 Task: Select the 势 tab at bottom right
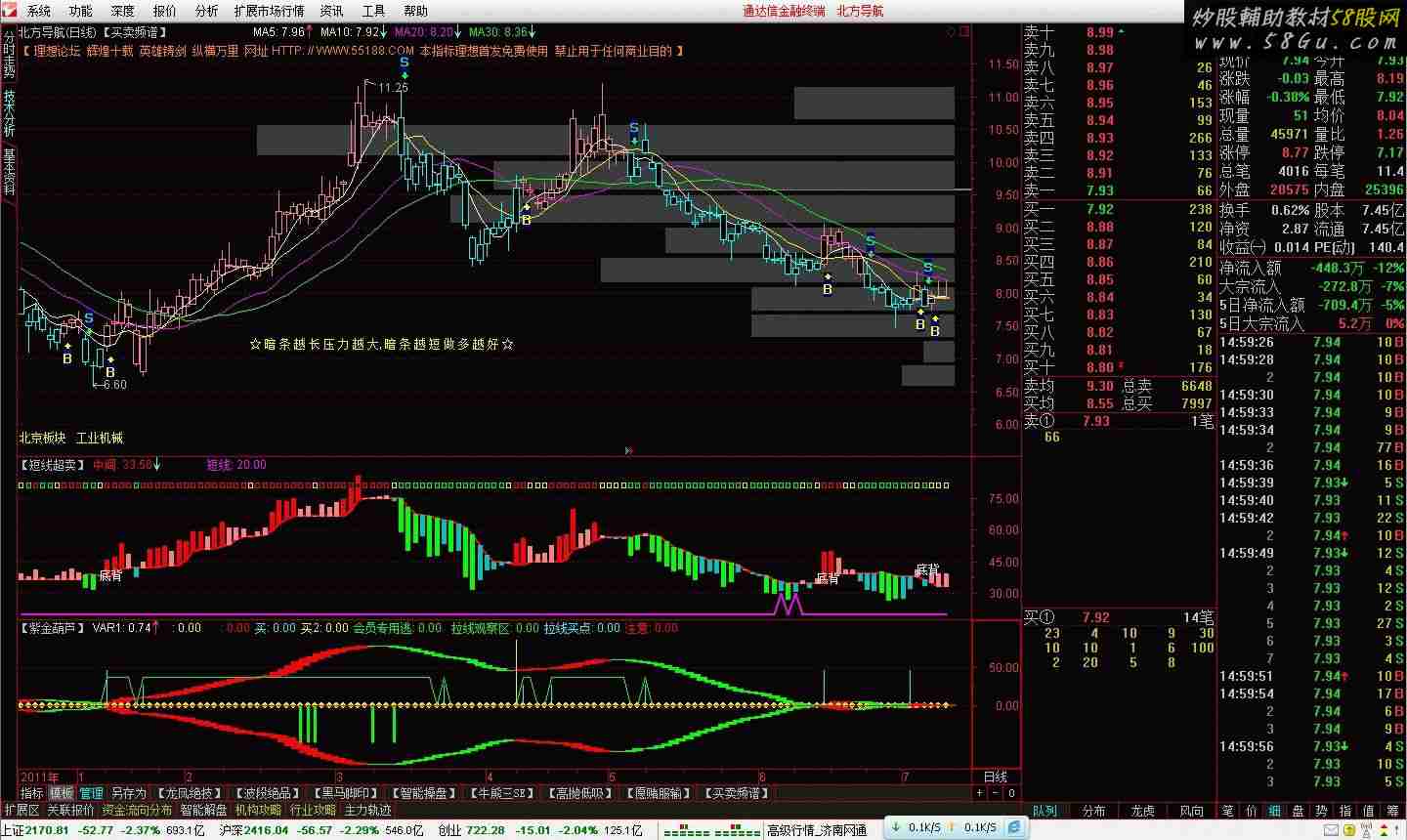1322,811
